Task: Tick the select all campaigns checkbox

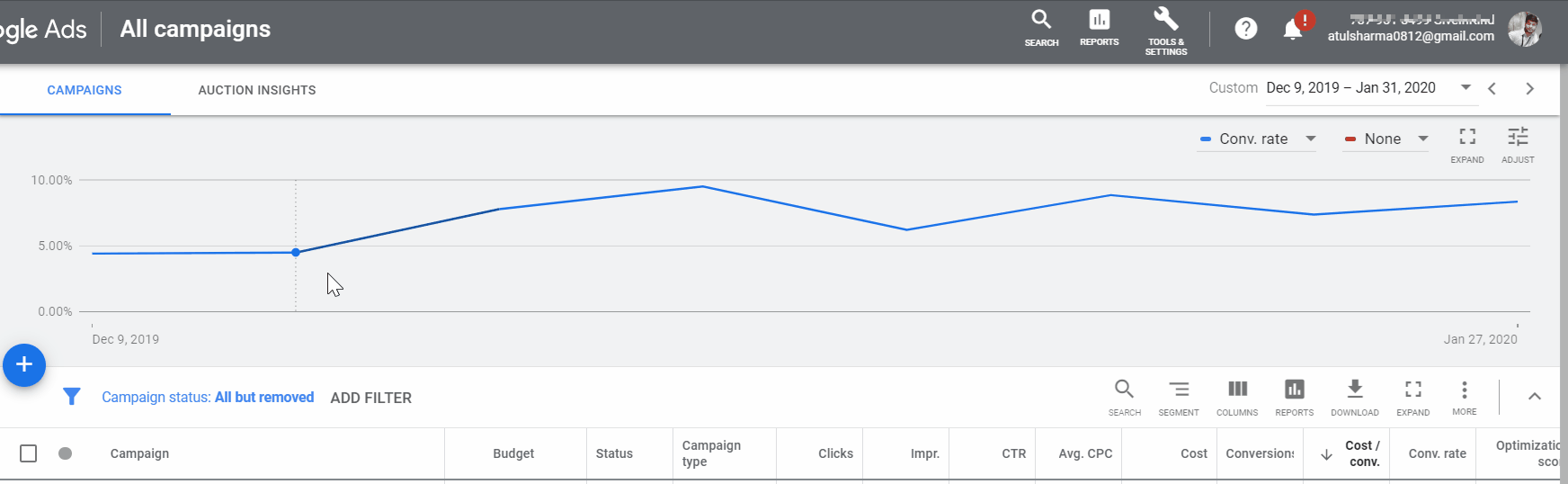Action: [x=29, y=453]
